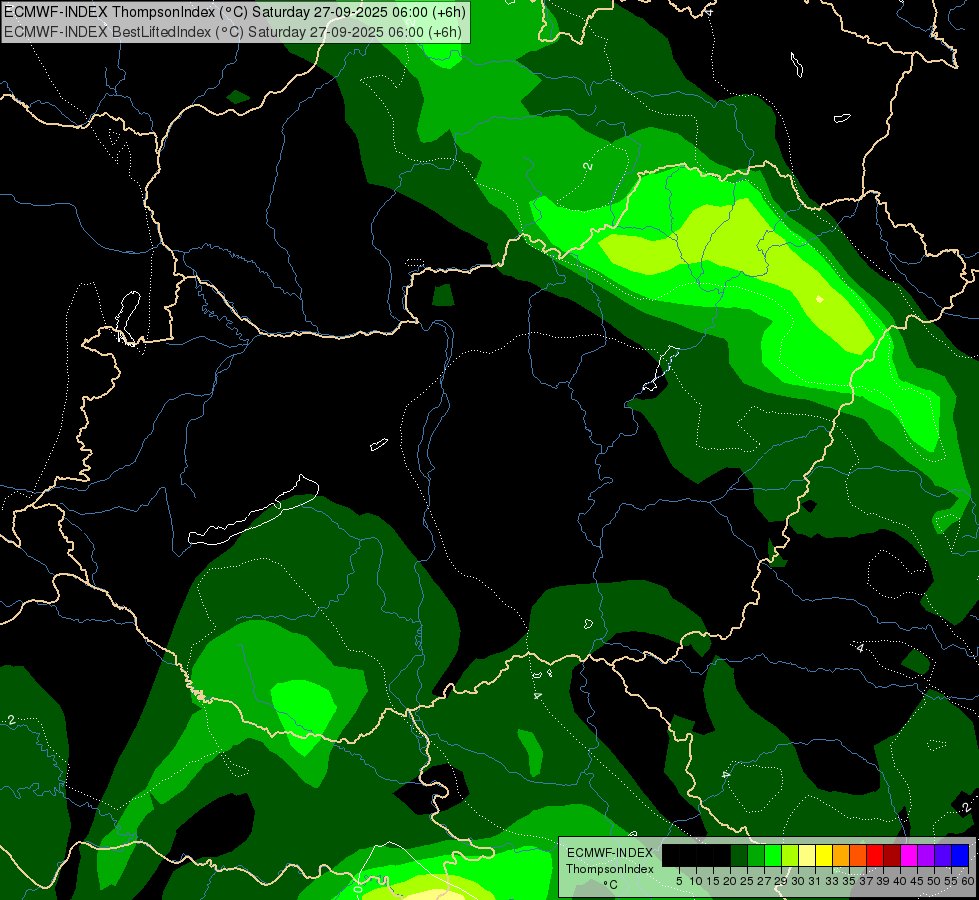Click the tiny pale yellow peak spot
Viewport: 979px width, 900px height.
[820, 298]
